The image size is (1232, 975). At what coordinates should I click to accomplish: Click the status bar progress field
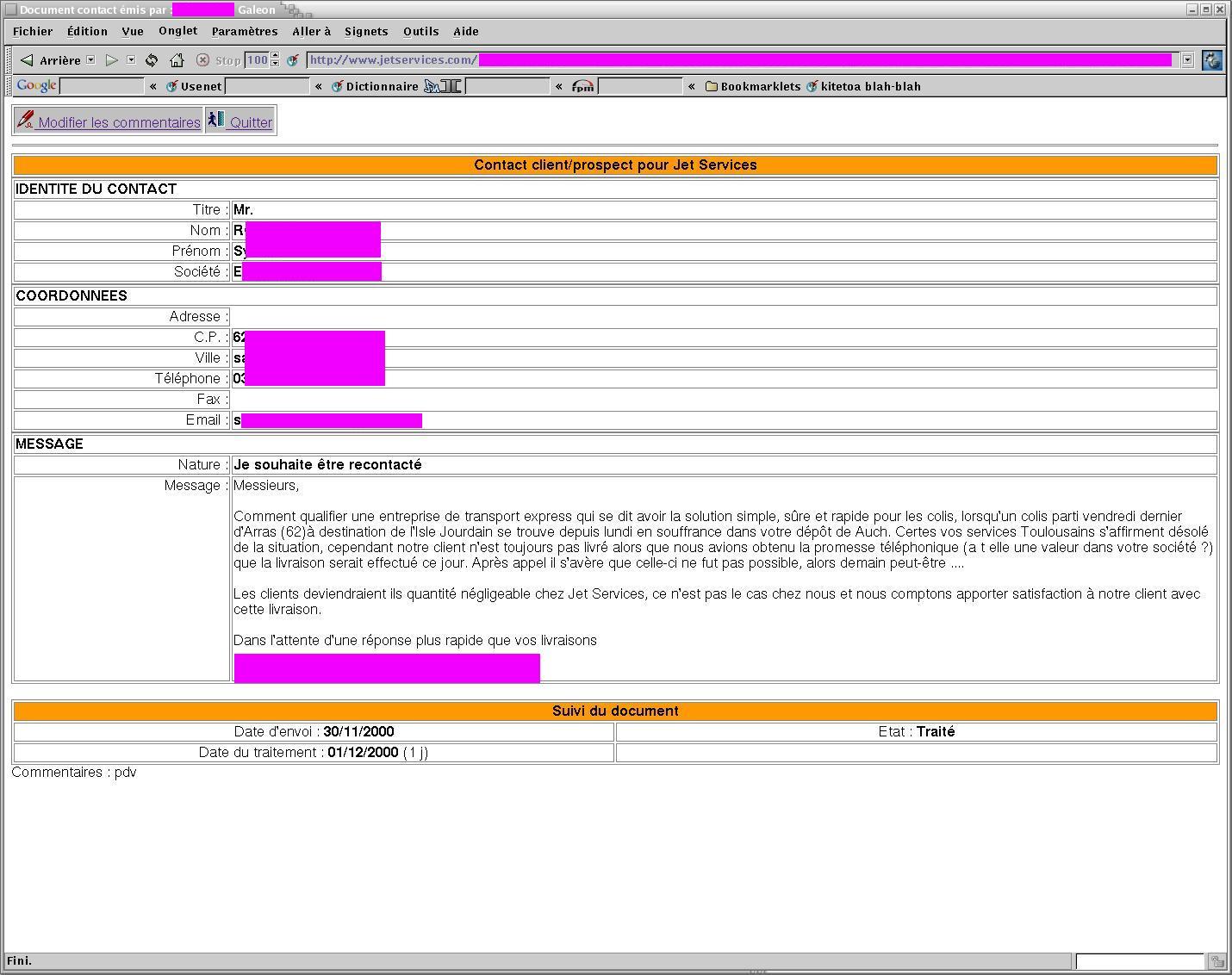[x=1140, y=961]
